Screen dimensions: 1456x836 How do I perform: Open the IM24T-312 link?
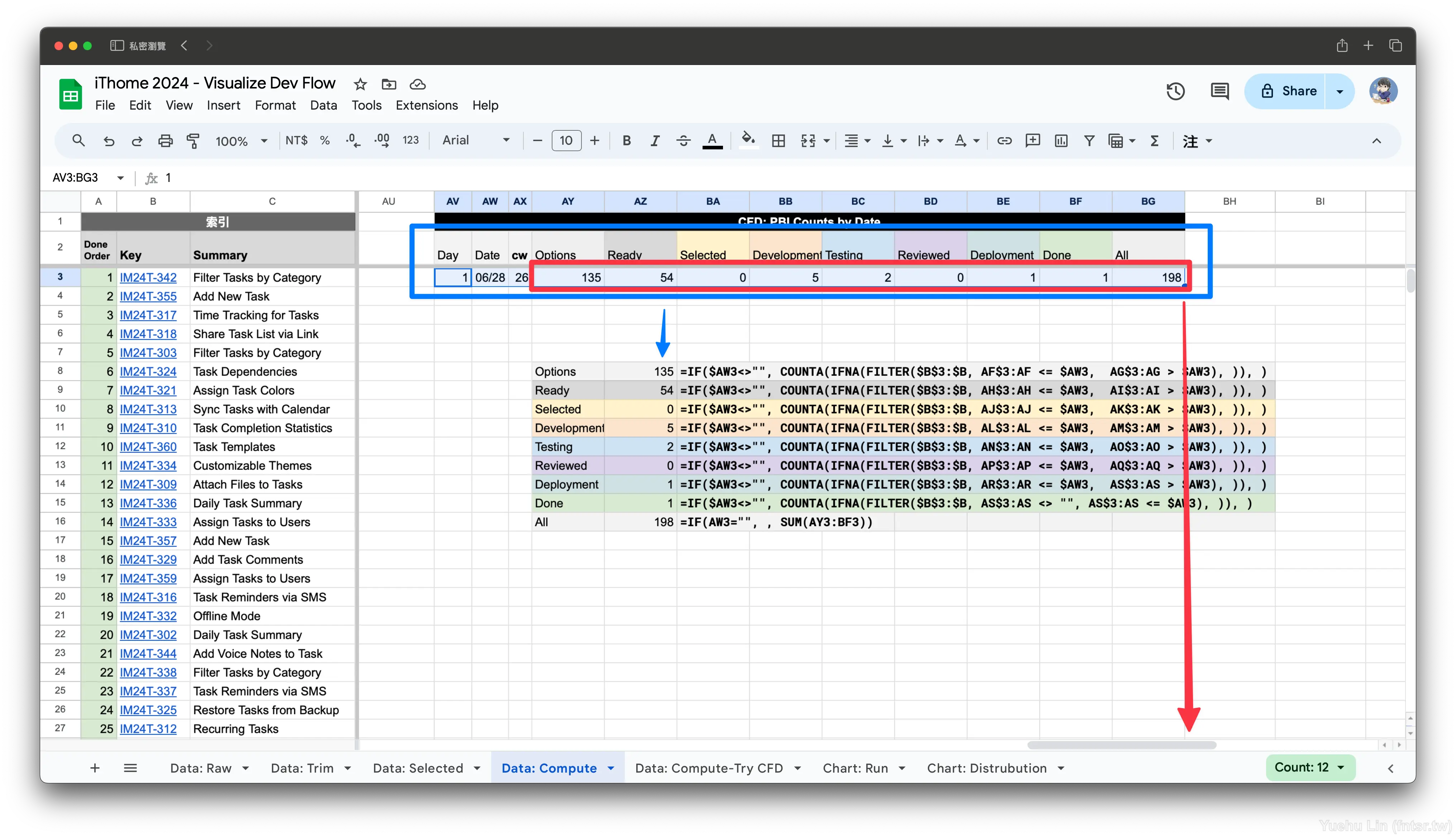[x=148, y=729]
